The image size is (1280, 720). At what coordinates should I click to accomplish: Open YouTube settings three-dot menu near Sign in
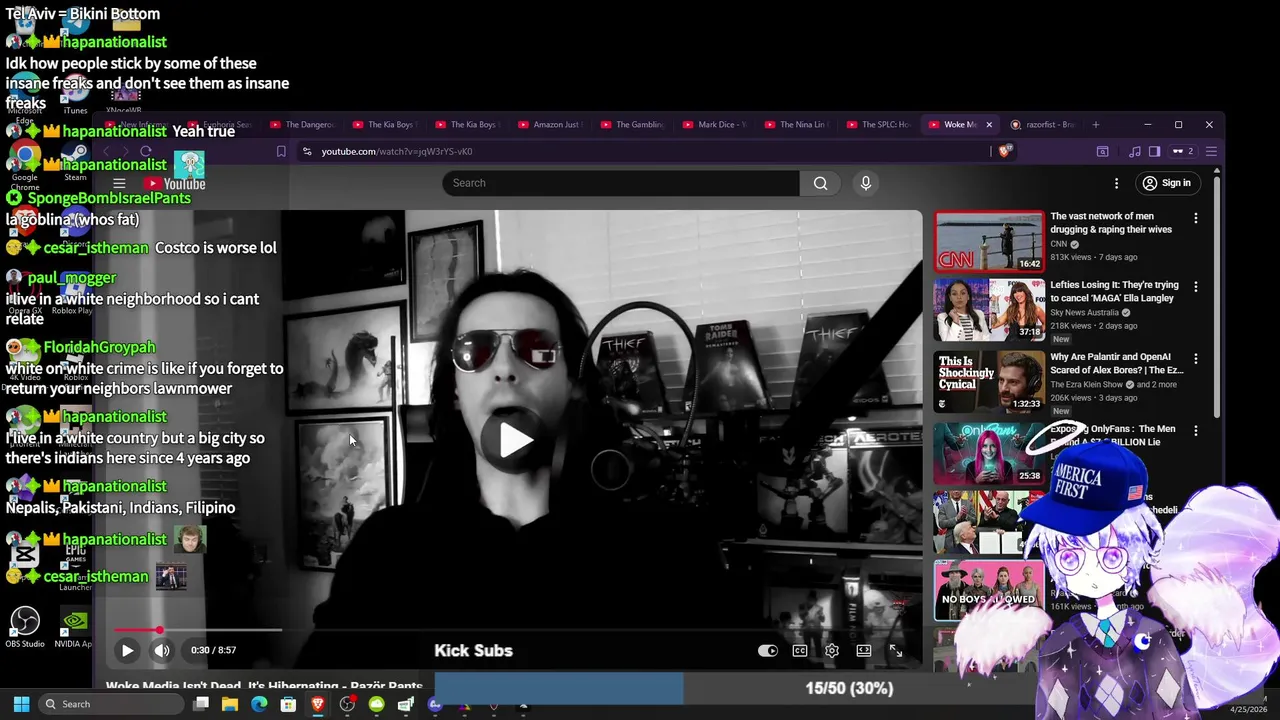coord(1116,183)
